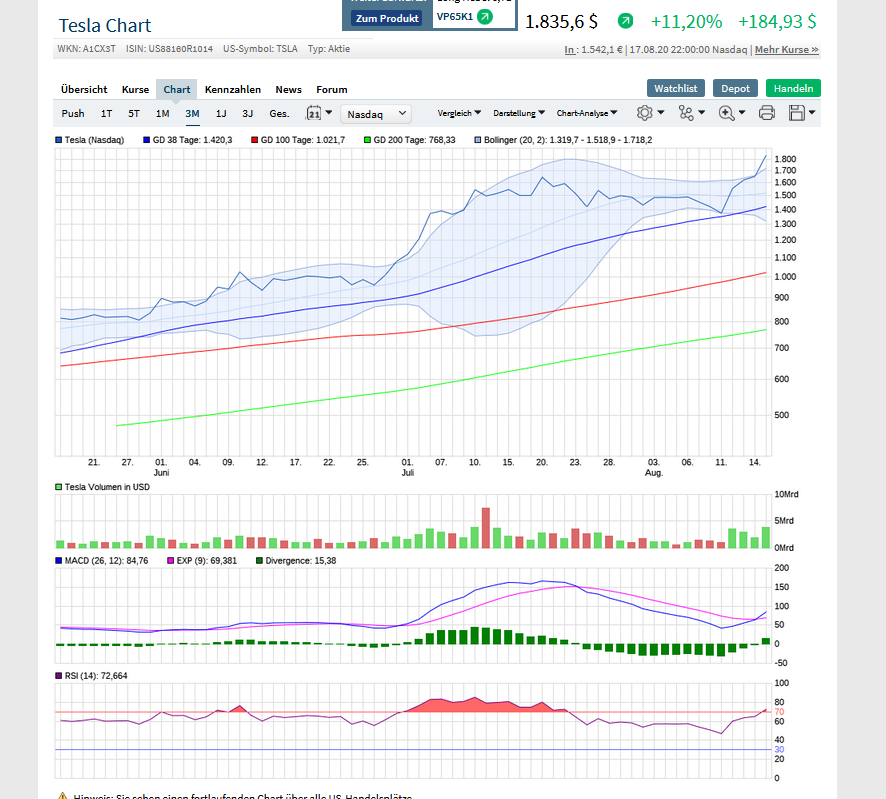Print the chart with printer icon
Image resolution: width=886 pixels, height=799 pixels.
pos(767,113)
